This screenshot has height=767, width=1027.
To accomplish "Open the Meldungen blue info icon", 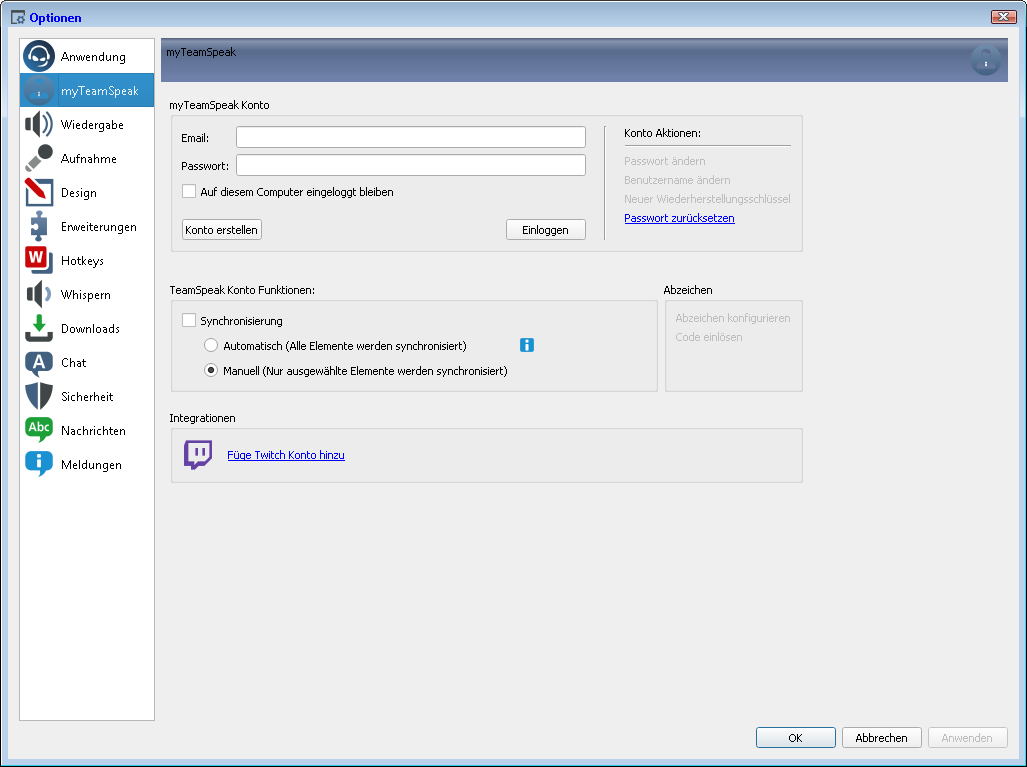I will [39, 464].
